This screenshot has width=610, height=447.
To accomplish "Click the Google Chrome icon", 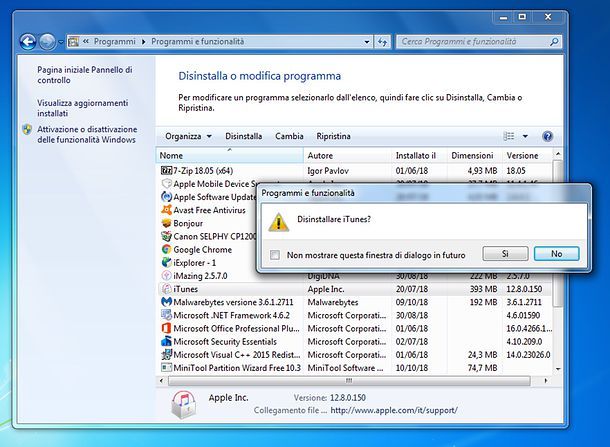I will 166,249.
